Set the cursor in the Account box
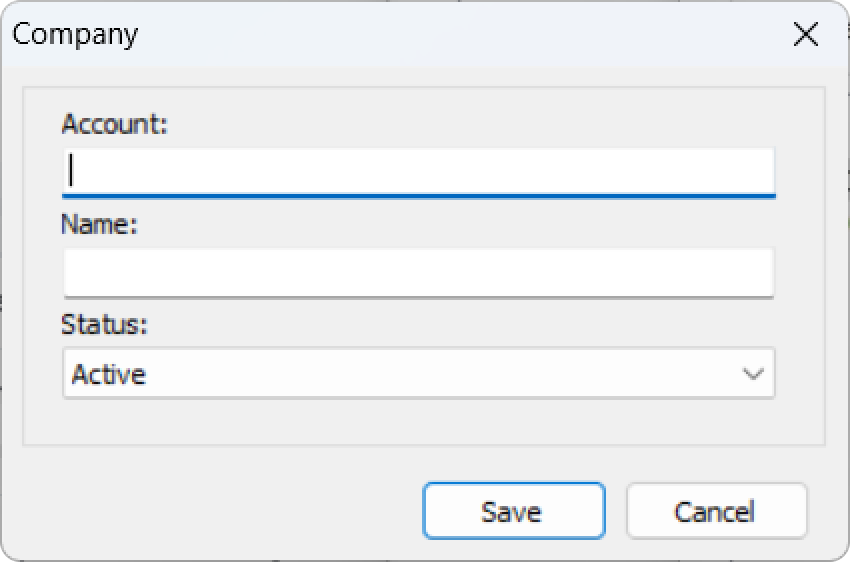850x562 pixels. point(418,170)
